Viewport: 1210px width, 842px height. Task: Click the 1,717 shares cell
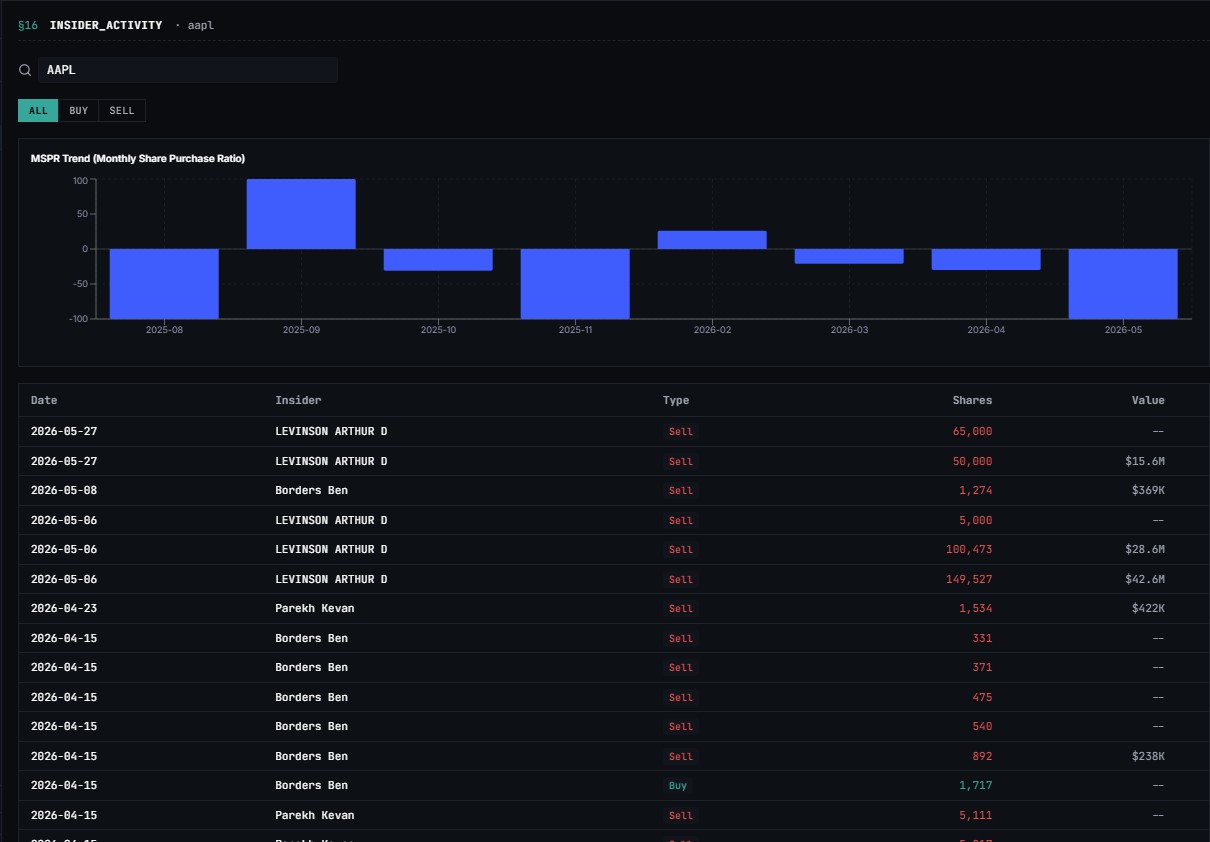pos(976,786)
